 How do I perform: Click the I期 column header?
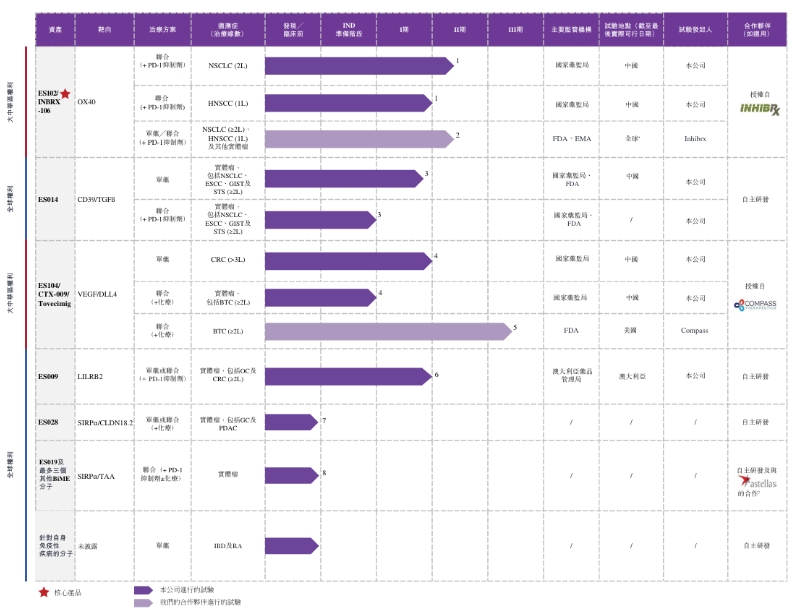[x=404, y=30]
